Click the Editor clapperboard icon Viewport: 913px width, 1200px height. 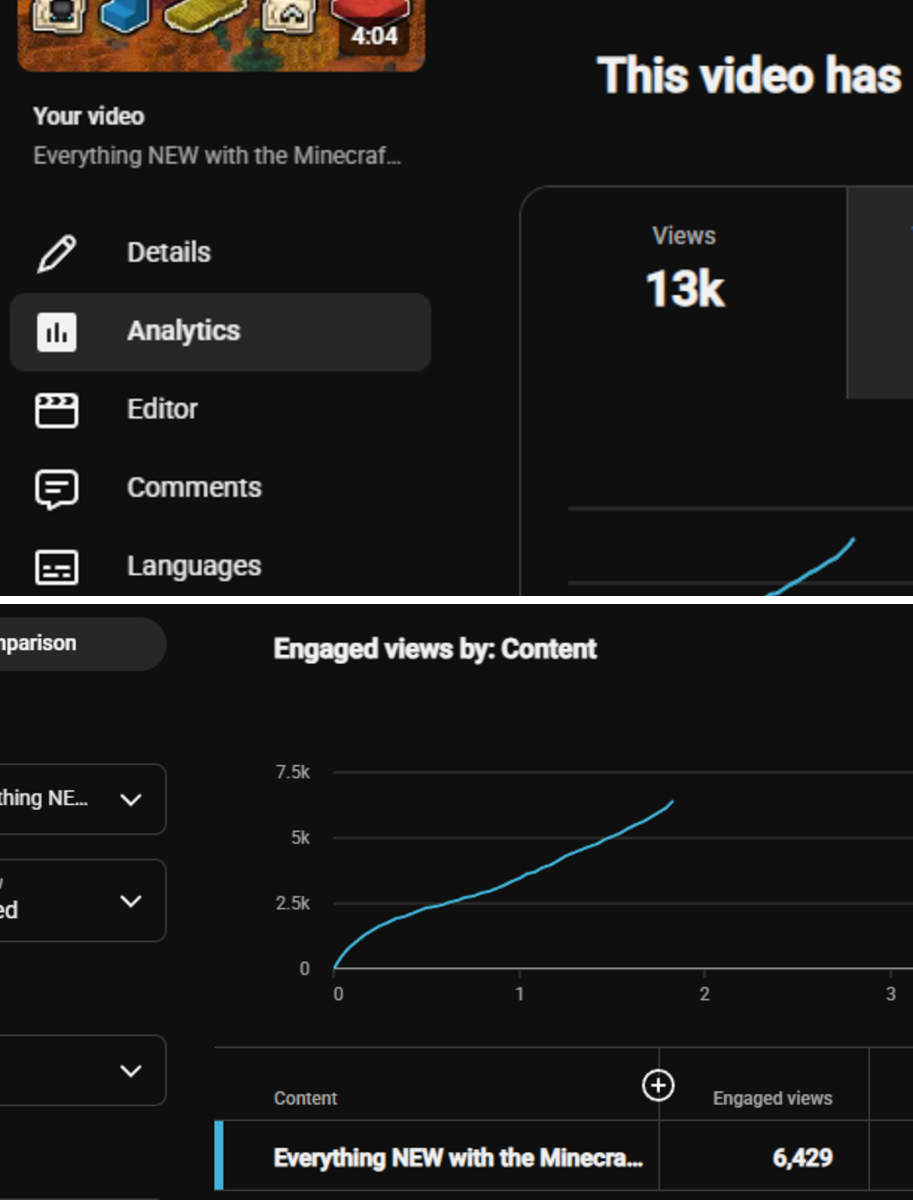coord(57,410)
